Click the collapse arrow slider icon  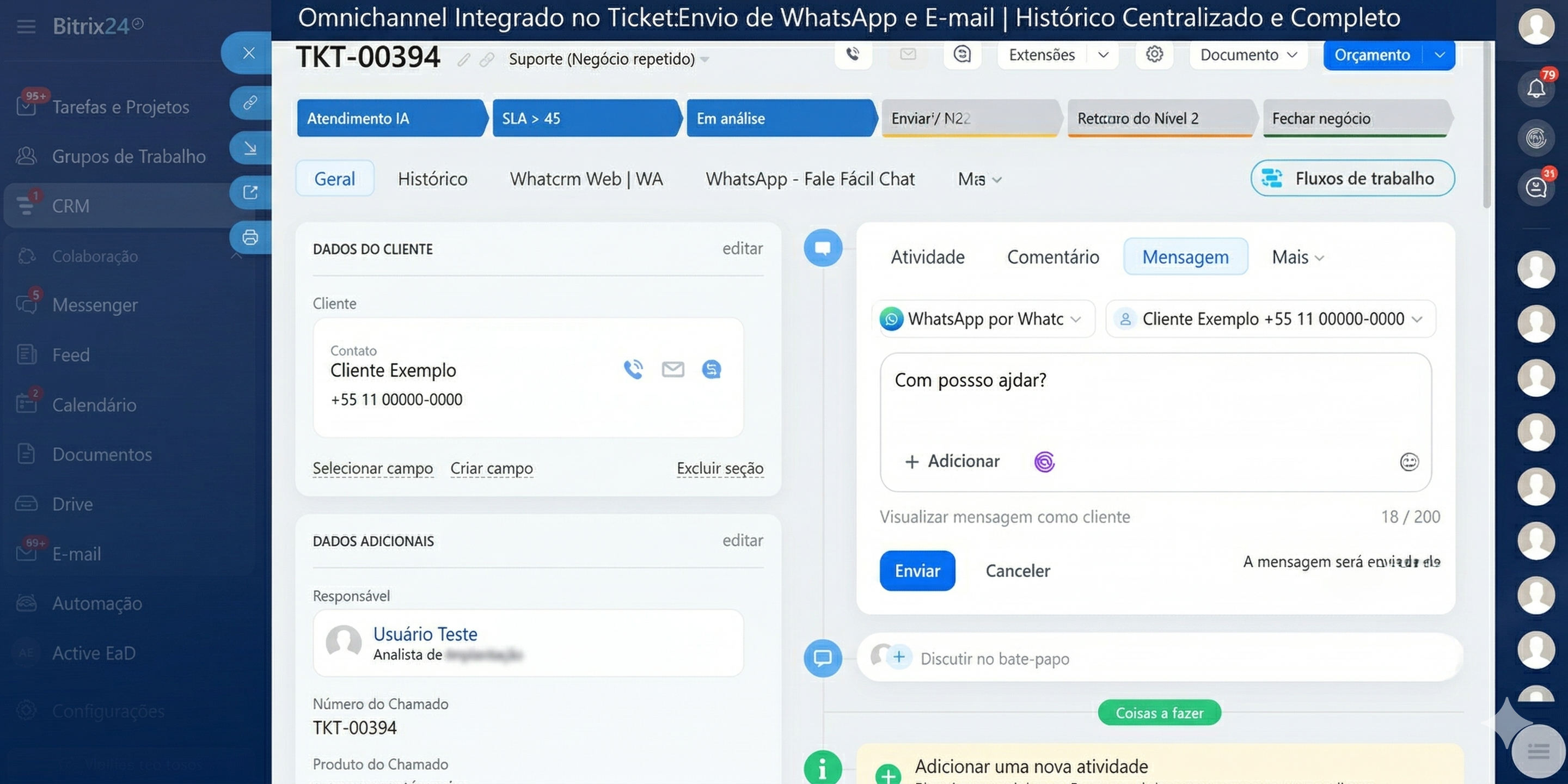(250, 148)
